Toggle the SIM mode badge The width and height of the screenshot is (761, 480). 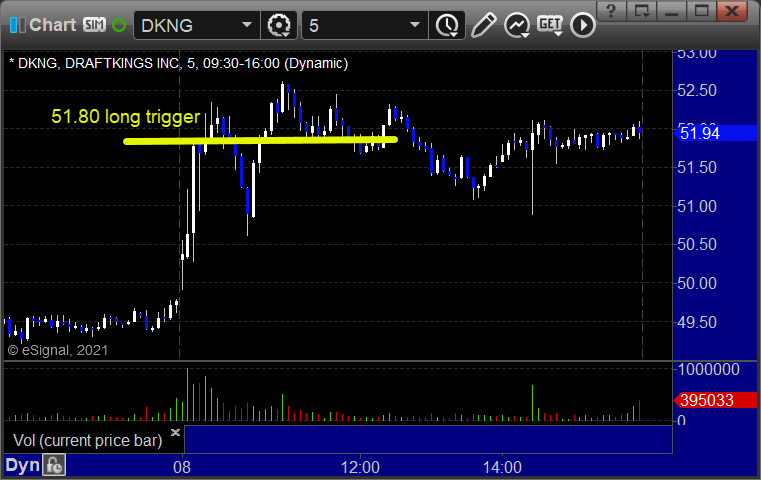click(x=94, y=24)
